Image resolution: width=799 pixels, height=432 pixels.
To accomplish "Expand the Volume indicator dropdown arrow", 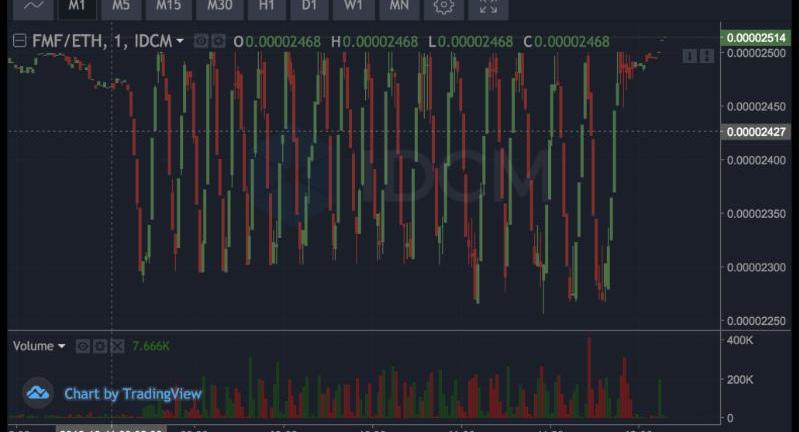I will (x=62, y=346).
